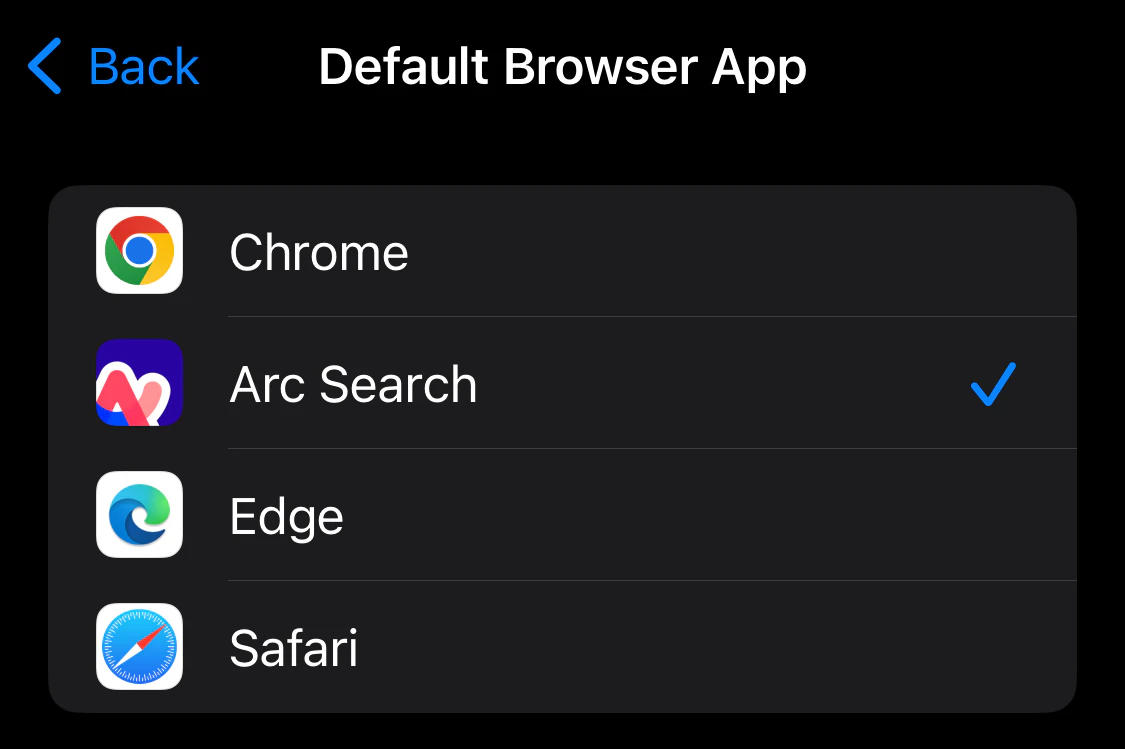Click the Chrome text label

pyautogui.click(x=319, y=253)
